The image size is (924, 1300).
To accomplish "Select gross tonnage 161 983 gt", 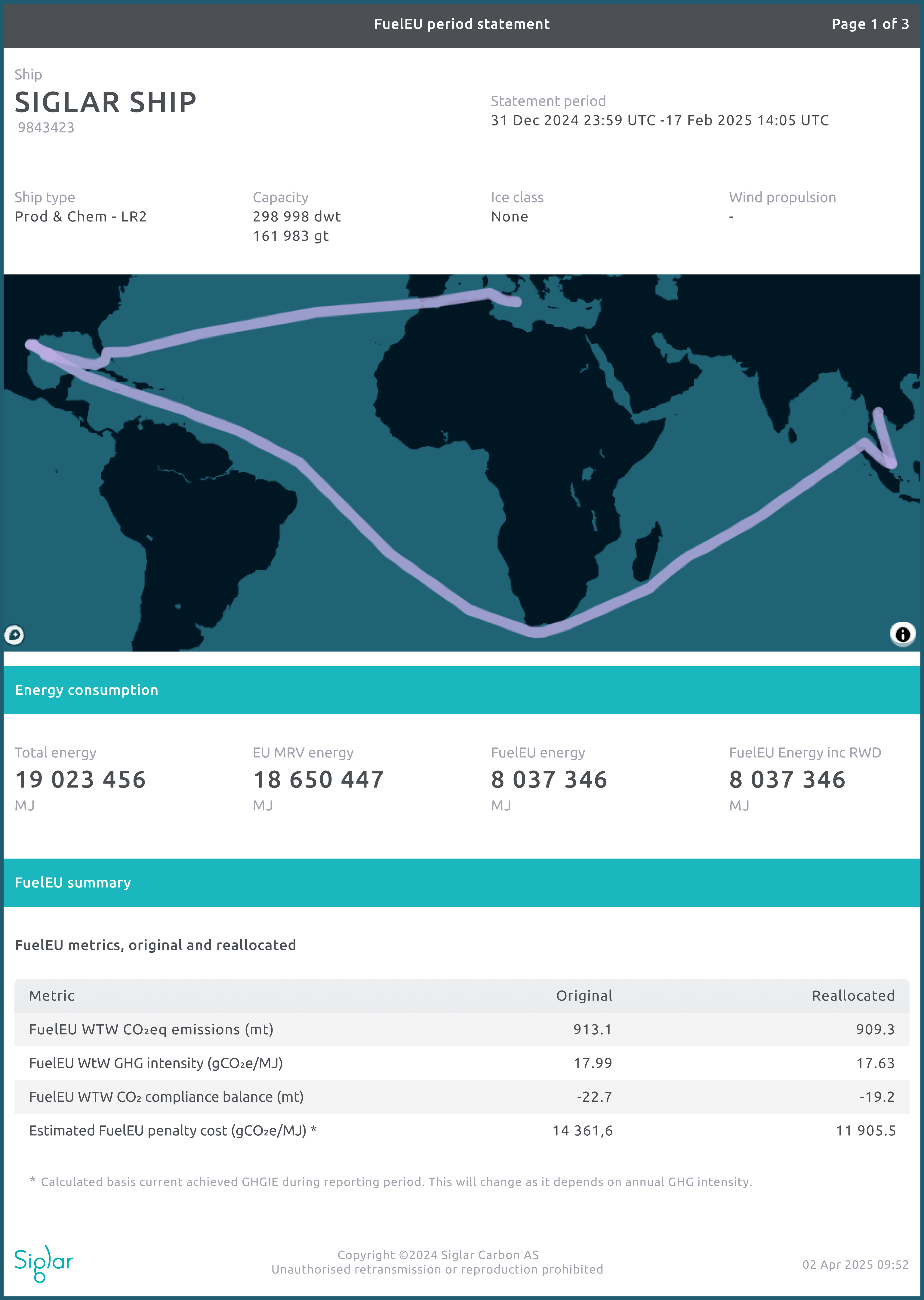I will point(291,236).
